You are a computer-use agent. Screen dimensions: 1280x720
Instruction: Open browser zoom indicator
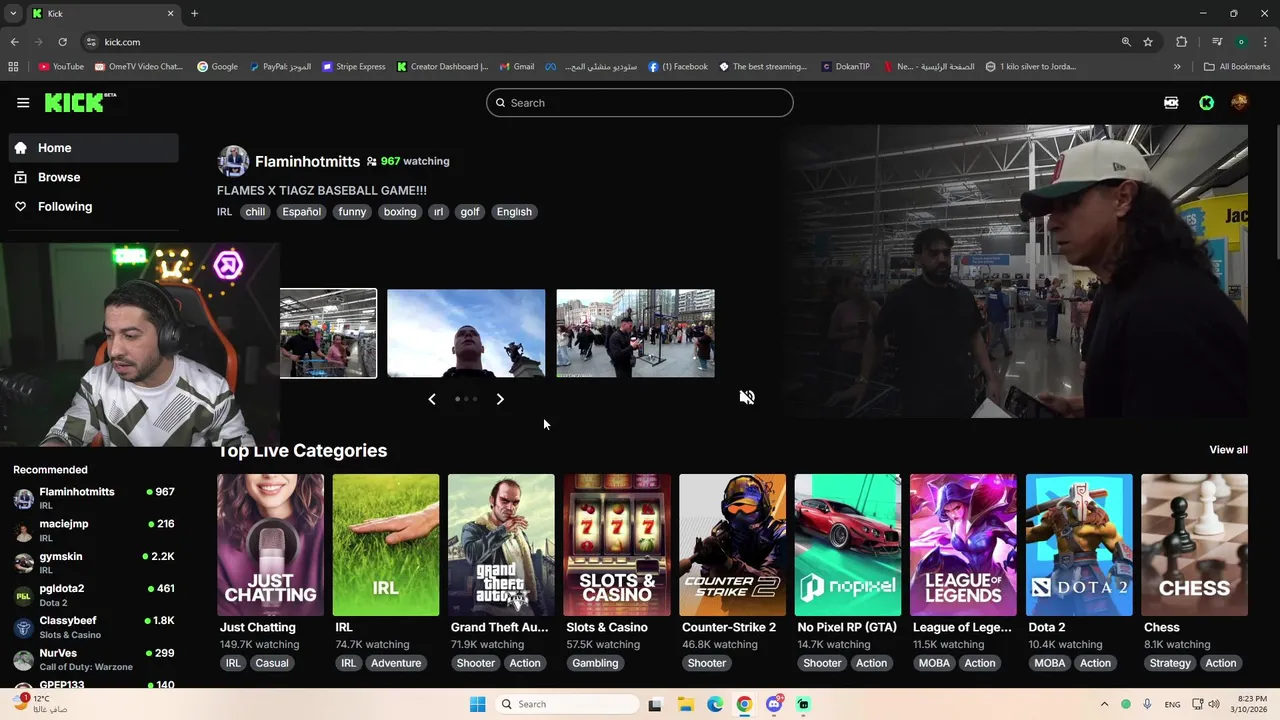tap(1126, 42)
